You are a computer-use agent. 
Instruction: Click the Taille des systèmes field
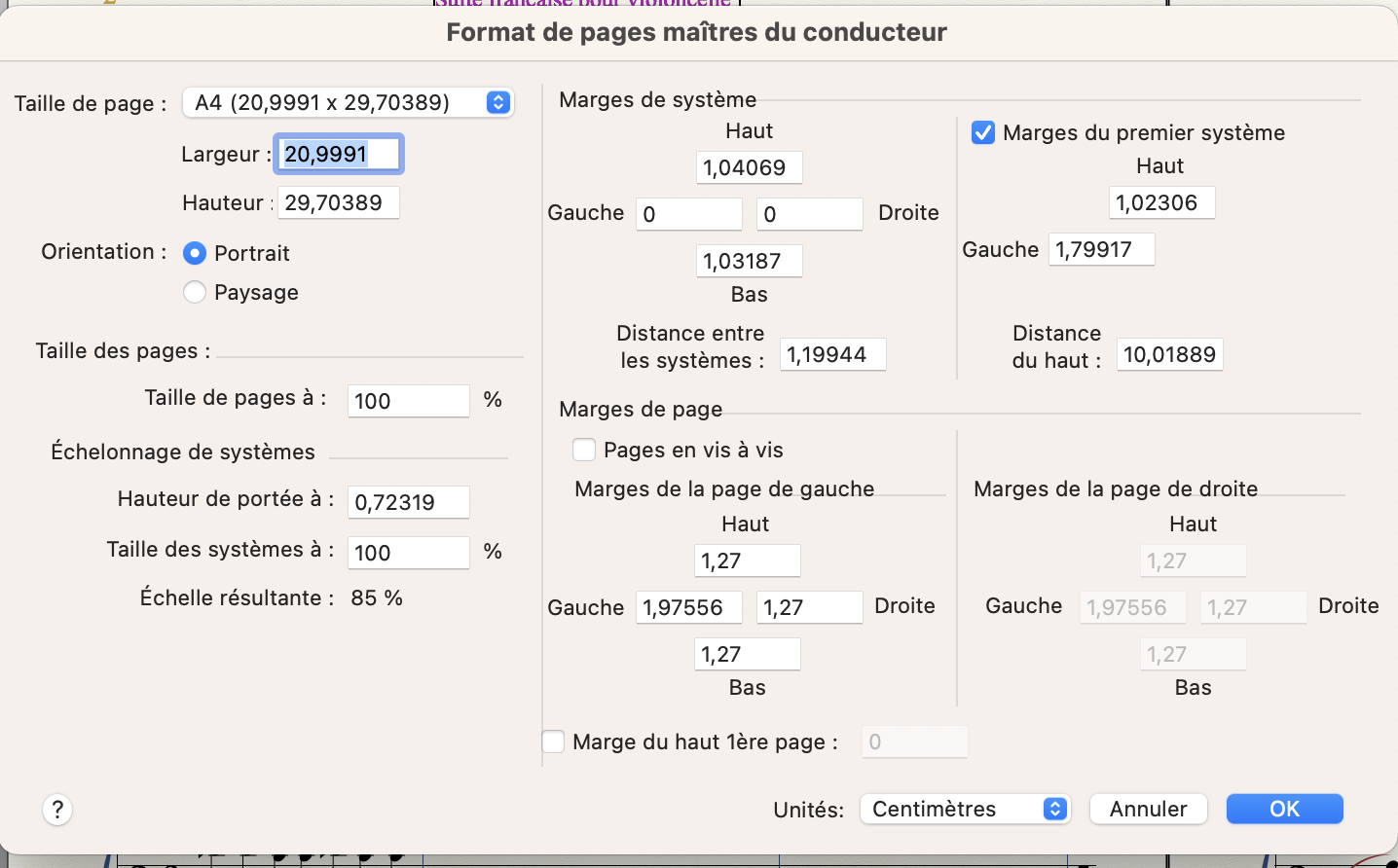click(x=408, y=553)
